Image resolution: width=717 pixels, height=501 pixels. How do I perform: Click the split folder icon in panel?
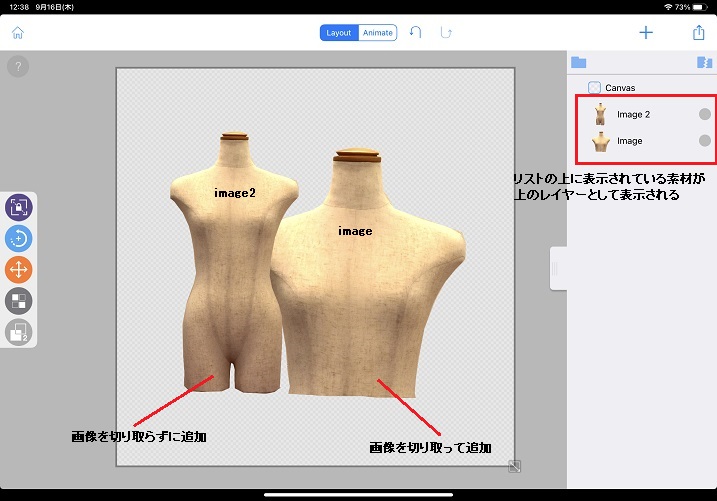click(x=704, y=62)
